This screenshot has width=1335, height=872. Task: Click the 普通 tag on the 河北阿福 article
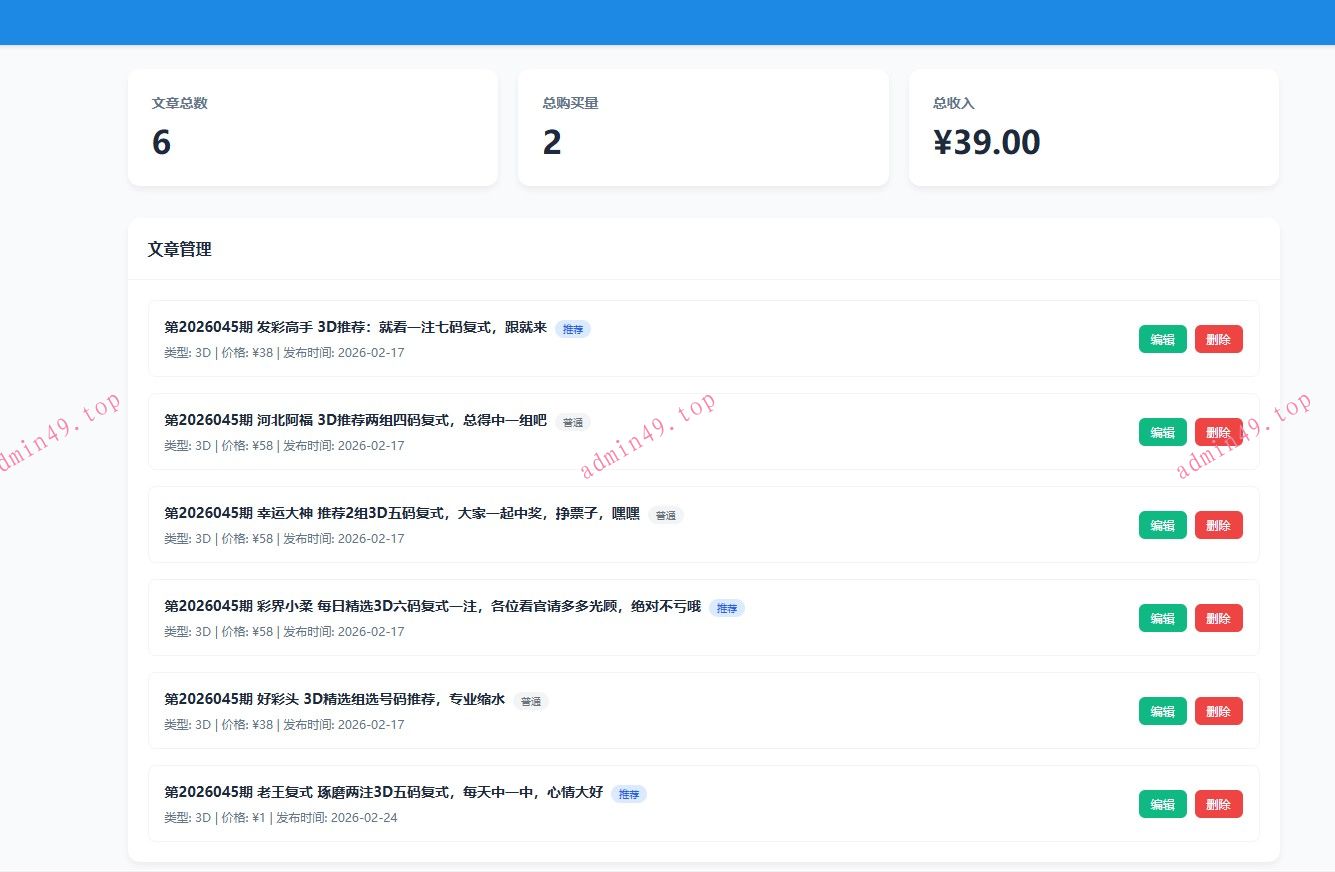(x=573, y=422)
